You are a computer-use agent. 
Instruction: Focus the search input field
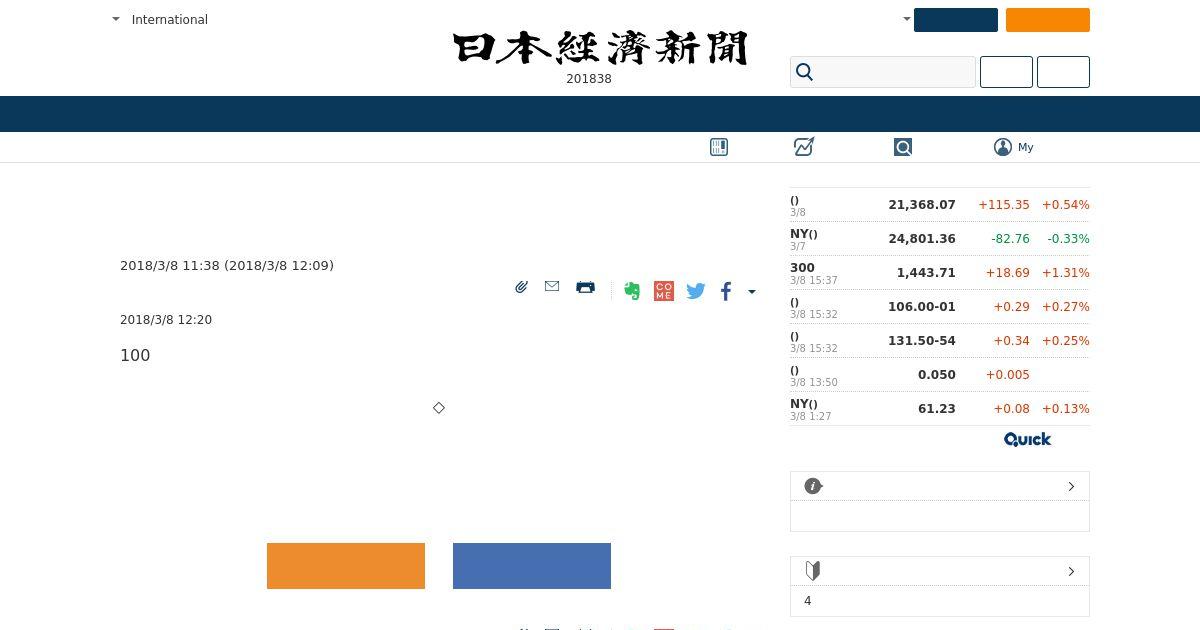[883, 72]
